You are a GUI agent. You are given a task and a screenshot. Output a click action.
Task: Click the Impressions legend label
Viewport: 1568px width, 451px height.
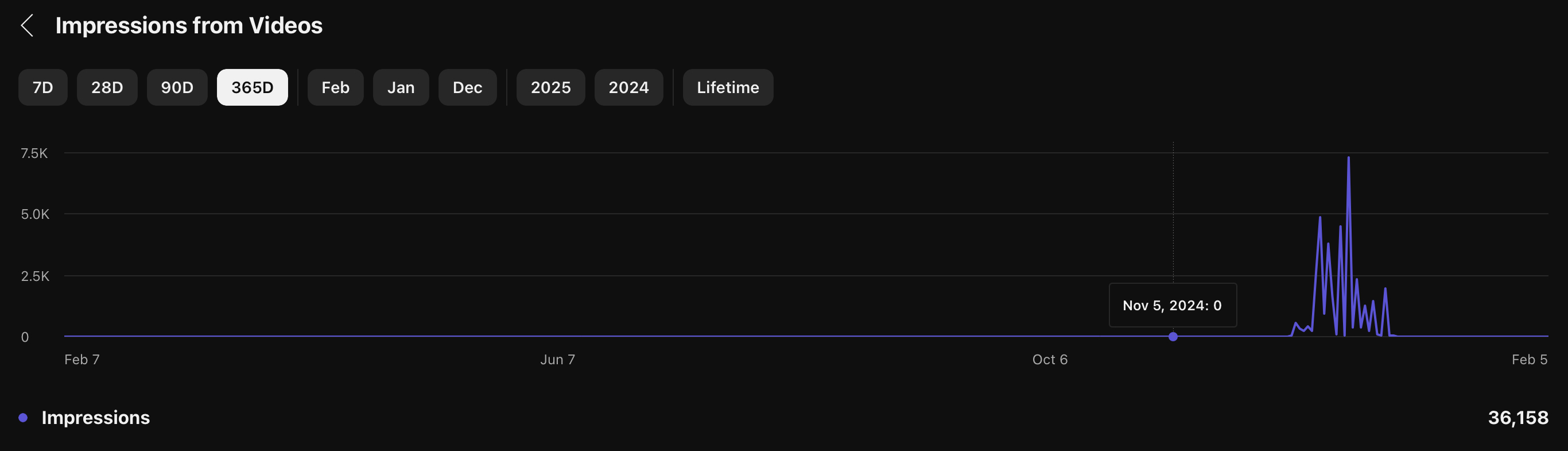[x=96, y=418]
